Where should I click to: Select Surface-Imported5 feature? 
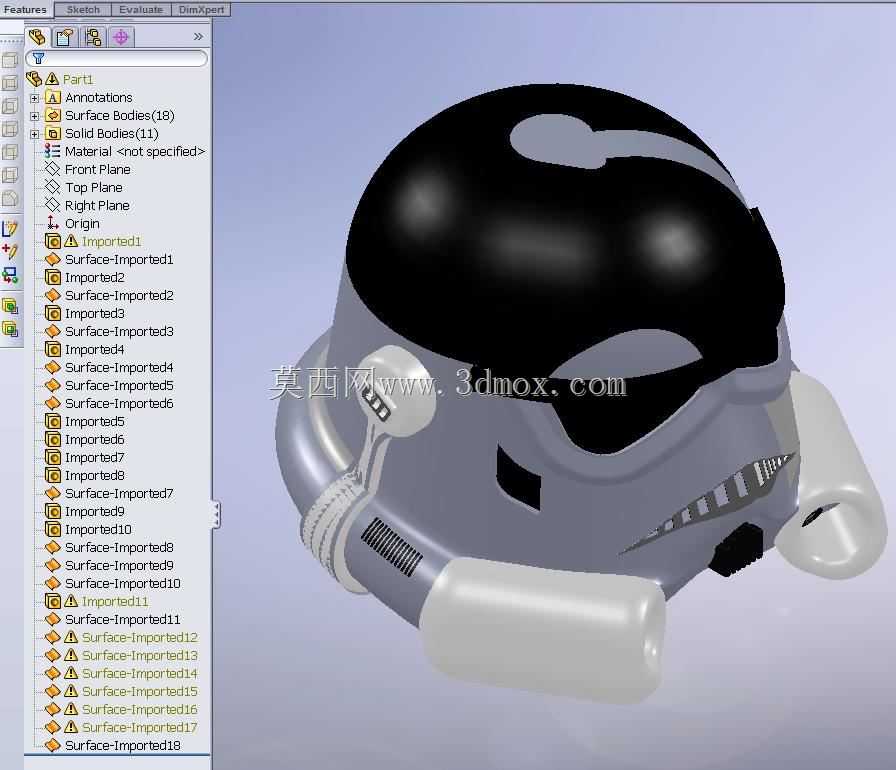(x=119, y=386)
